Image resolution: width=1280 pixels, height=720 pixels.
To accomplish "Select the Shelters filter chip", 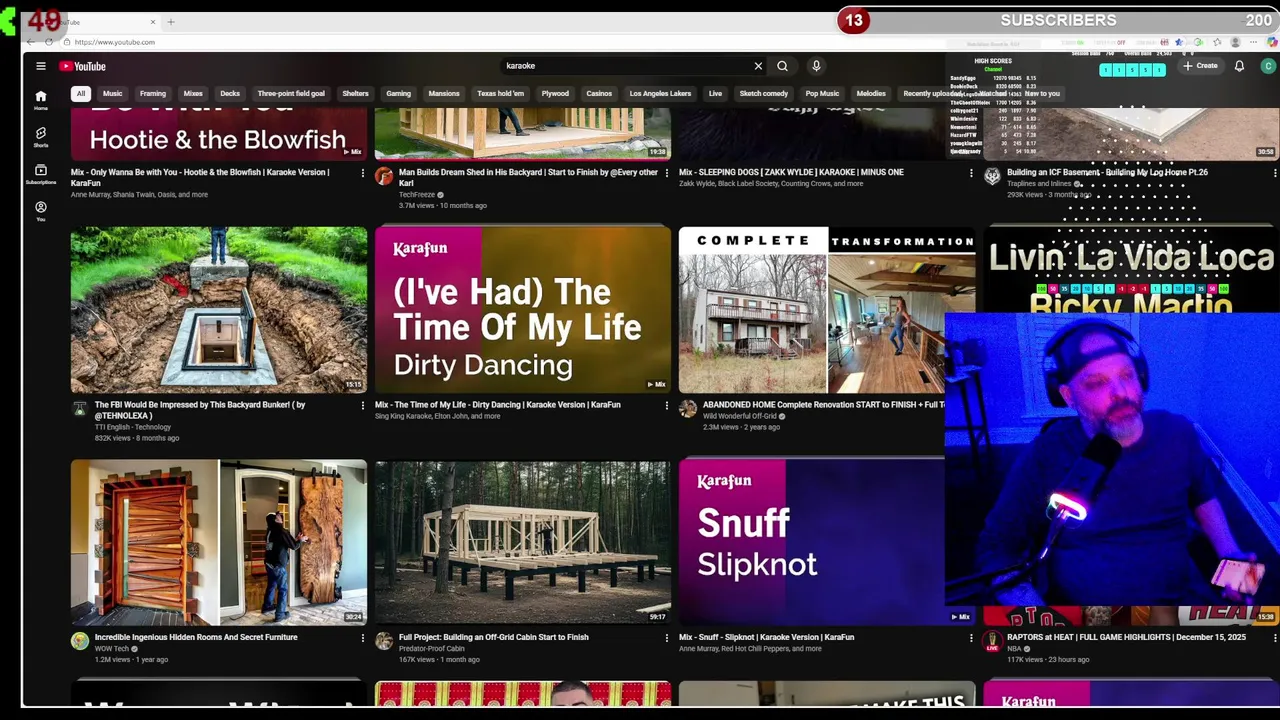I will click(x=355, y=94).
